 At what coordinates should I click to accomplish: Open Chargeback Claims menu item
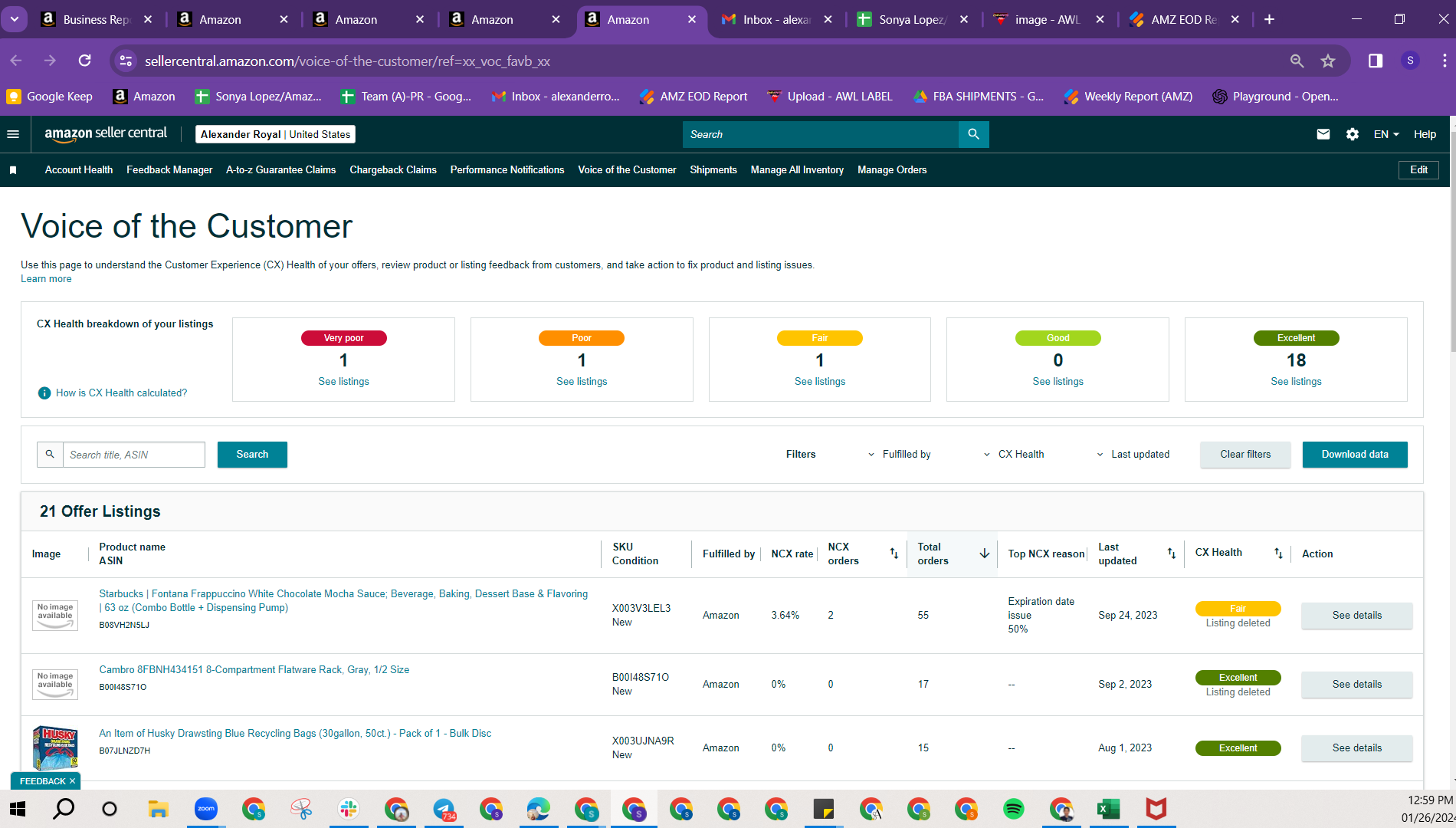point(393,170)
